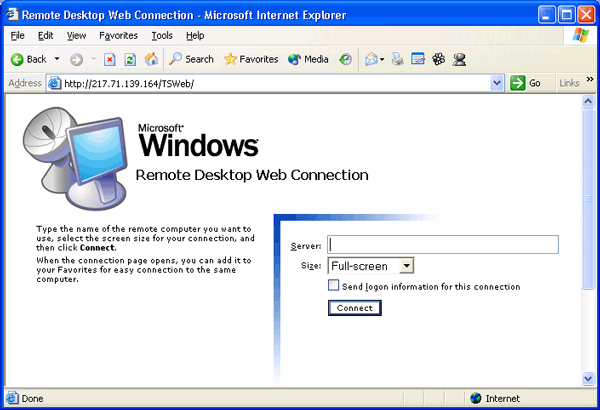Click the title bar IE icon

[12, 15]
